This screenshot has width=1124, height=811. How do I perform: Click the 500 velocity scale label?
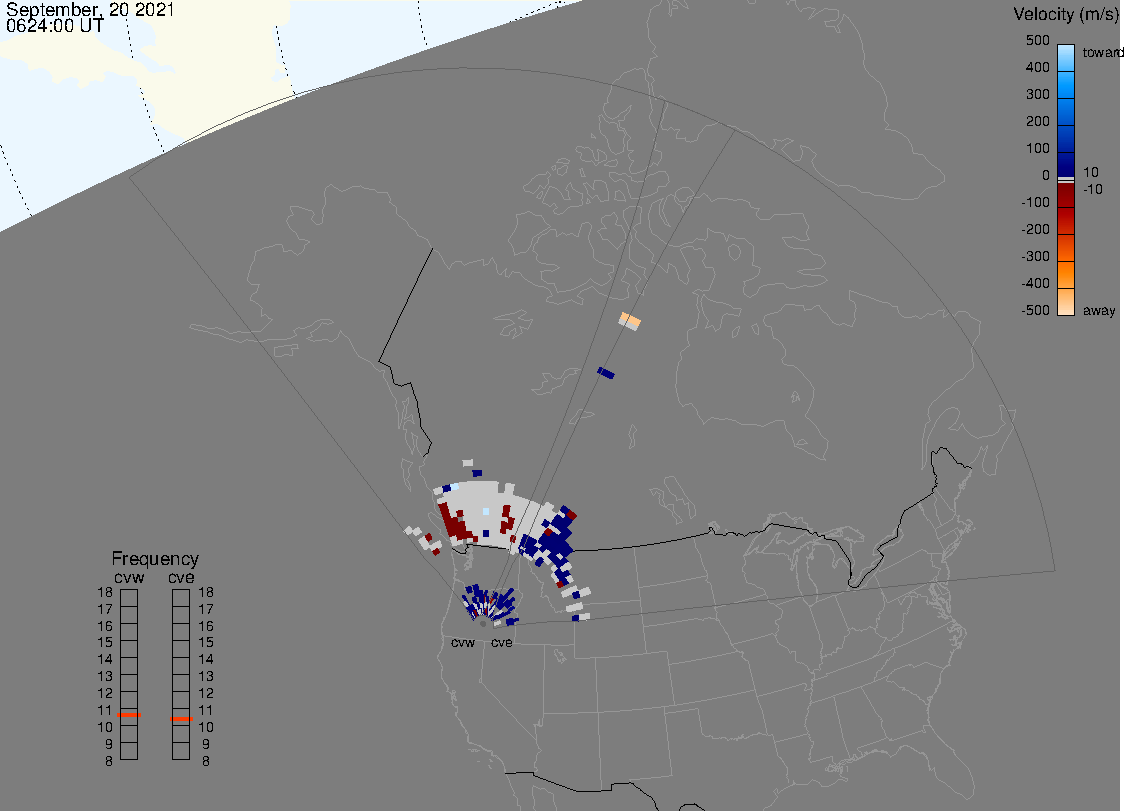point(1037,40)
